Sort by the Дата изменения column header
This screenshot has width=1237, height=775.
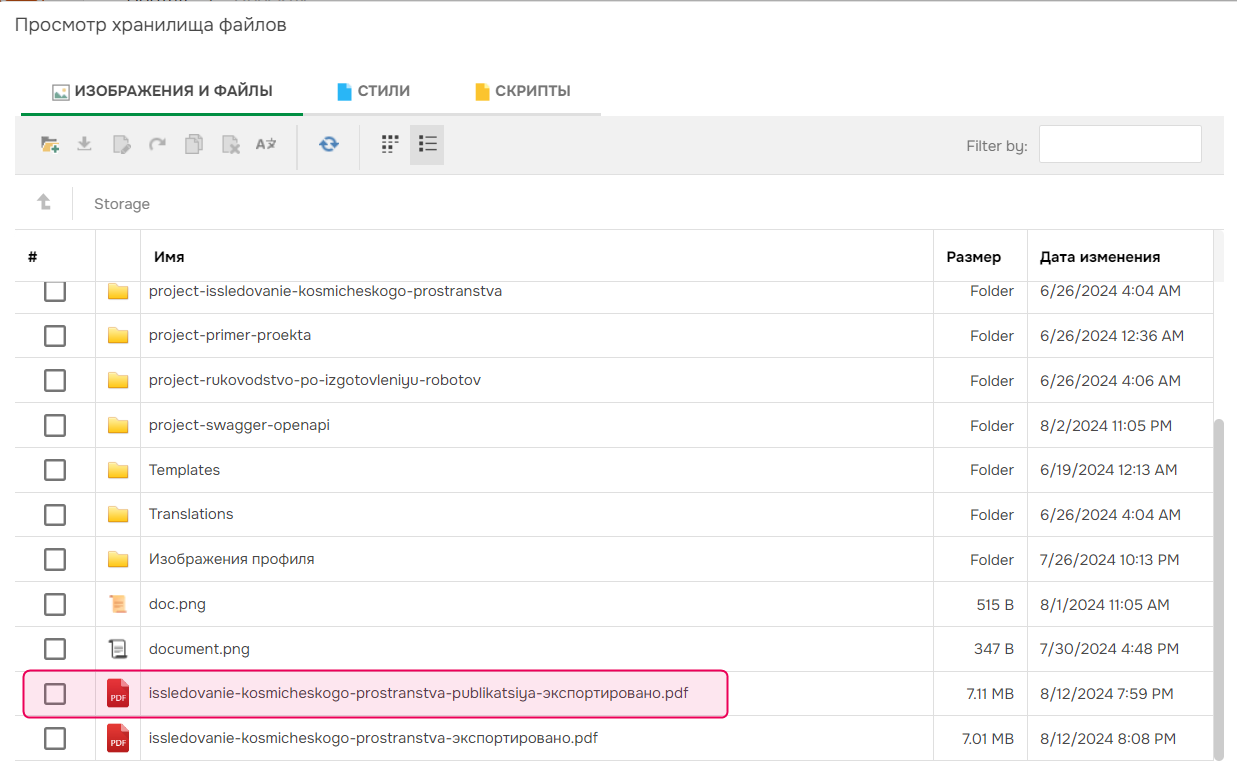point(1100,257)
